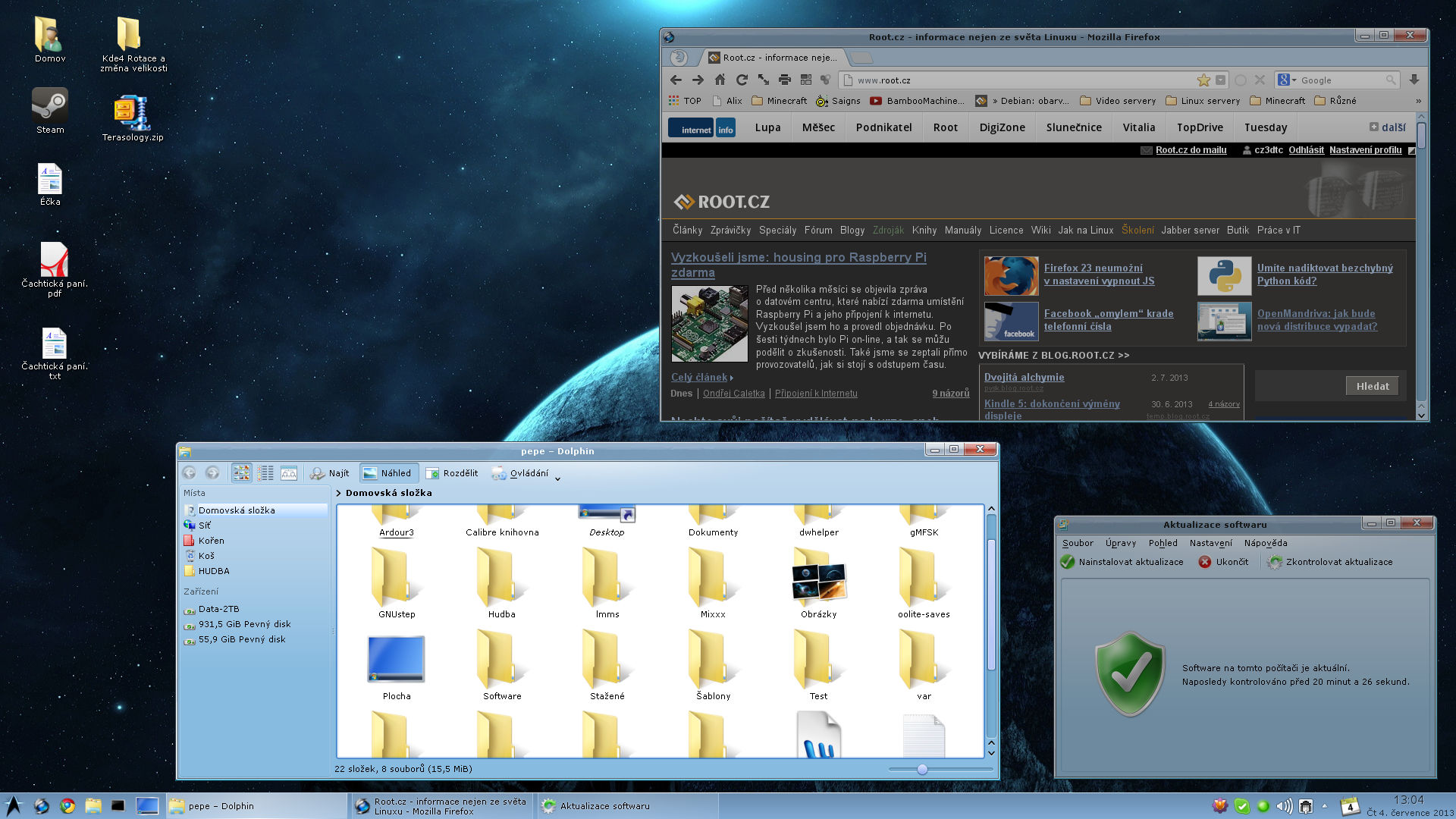This screenshot has height=819, width=1456.
Task: Reload the page in Firefox
Action: pos(742,80)
